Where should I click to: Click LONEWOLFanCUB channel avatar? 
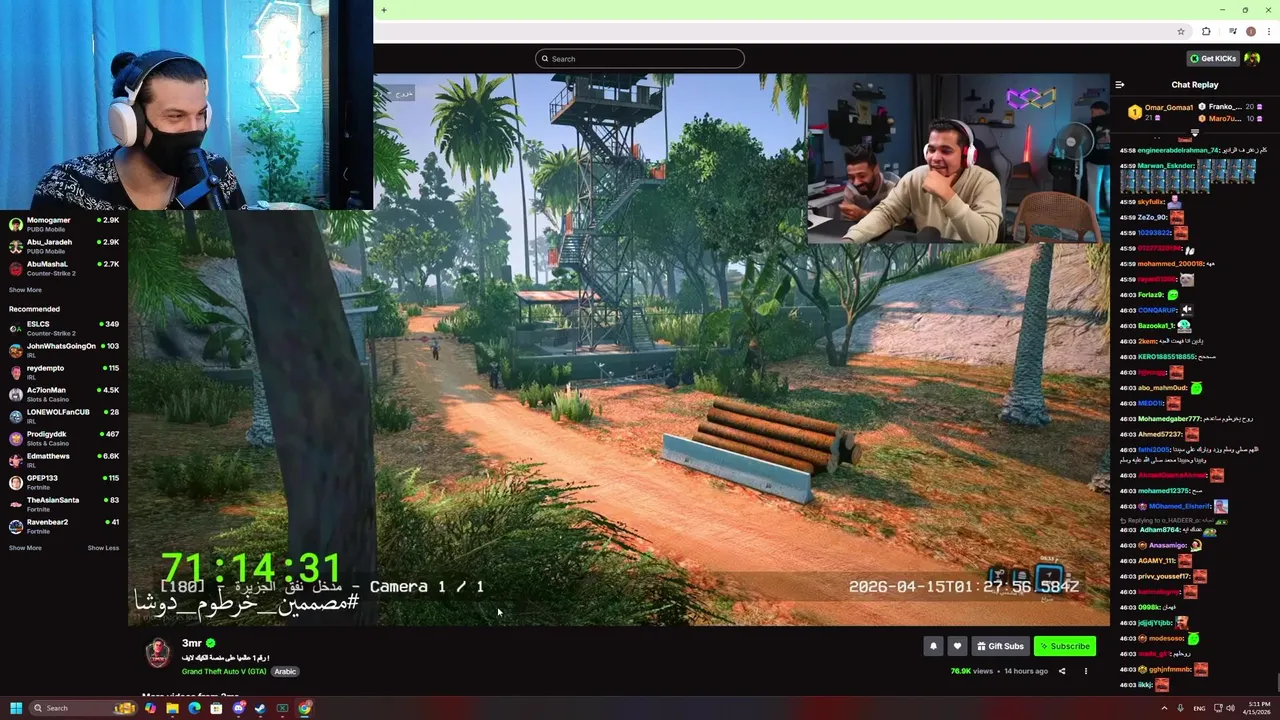coord(16,416)
